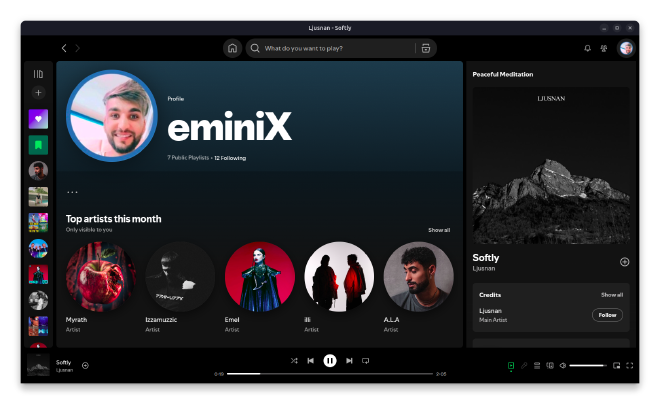The height and width of the screenshot is (404, 660).
Task: Navigate back with the left arrow
Action: [x=65, y=48]
